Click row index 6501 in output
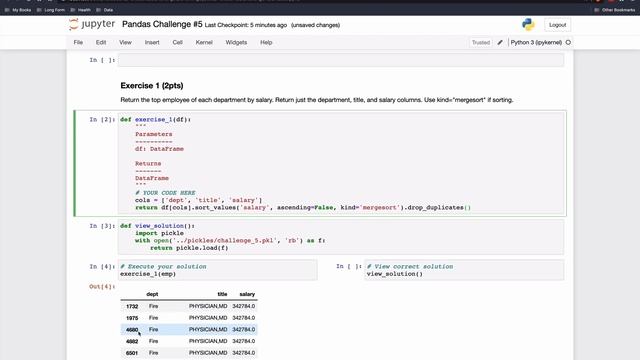This screenshot has height=360, width=640. coord(132,353)
